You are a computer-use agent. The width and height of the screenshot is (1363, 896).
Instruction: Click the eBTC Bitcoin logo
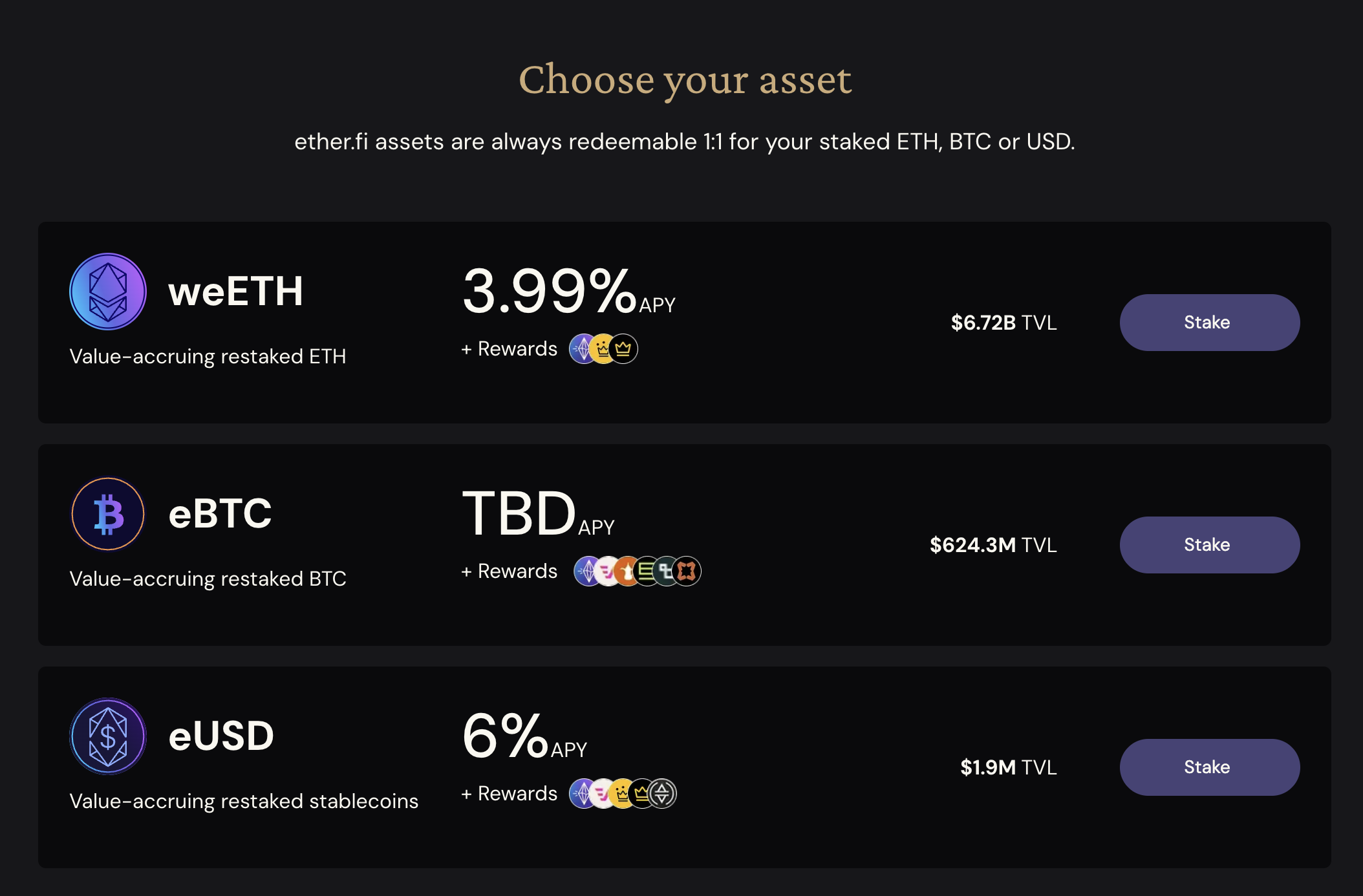108,514
